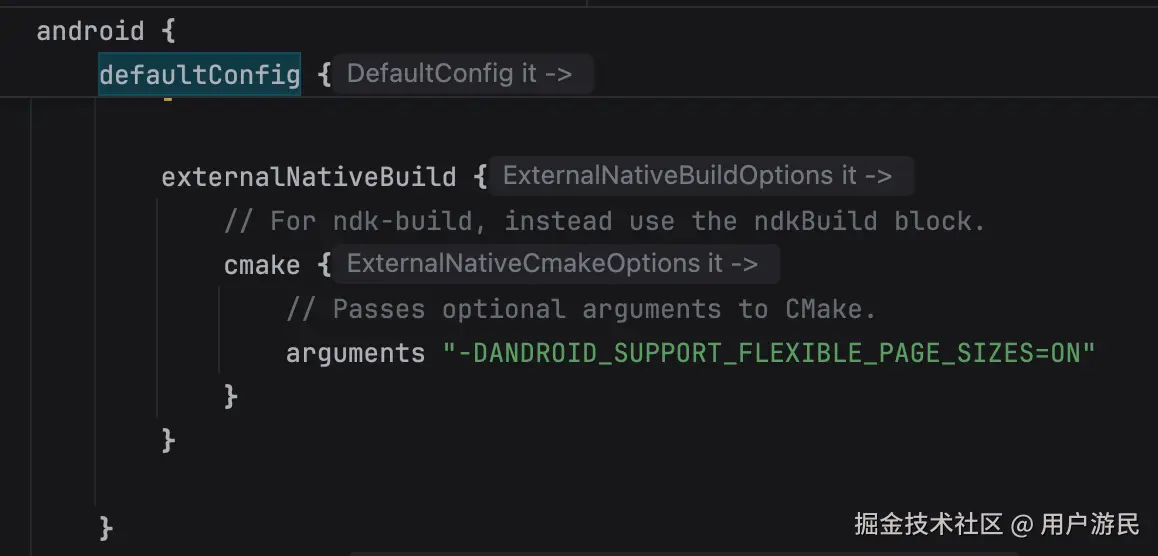Click the opening brace after cmake
1158x556 pixels.
click(x=323, y=265)
